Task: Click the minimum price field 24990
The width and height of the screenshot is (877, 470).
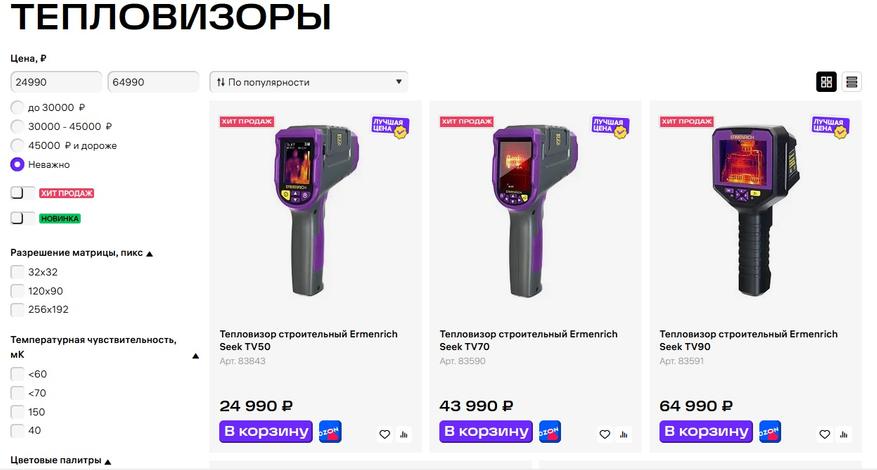Action: [x=56, y=82]
